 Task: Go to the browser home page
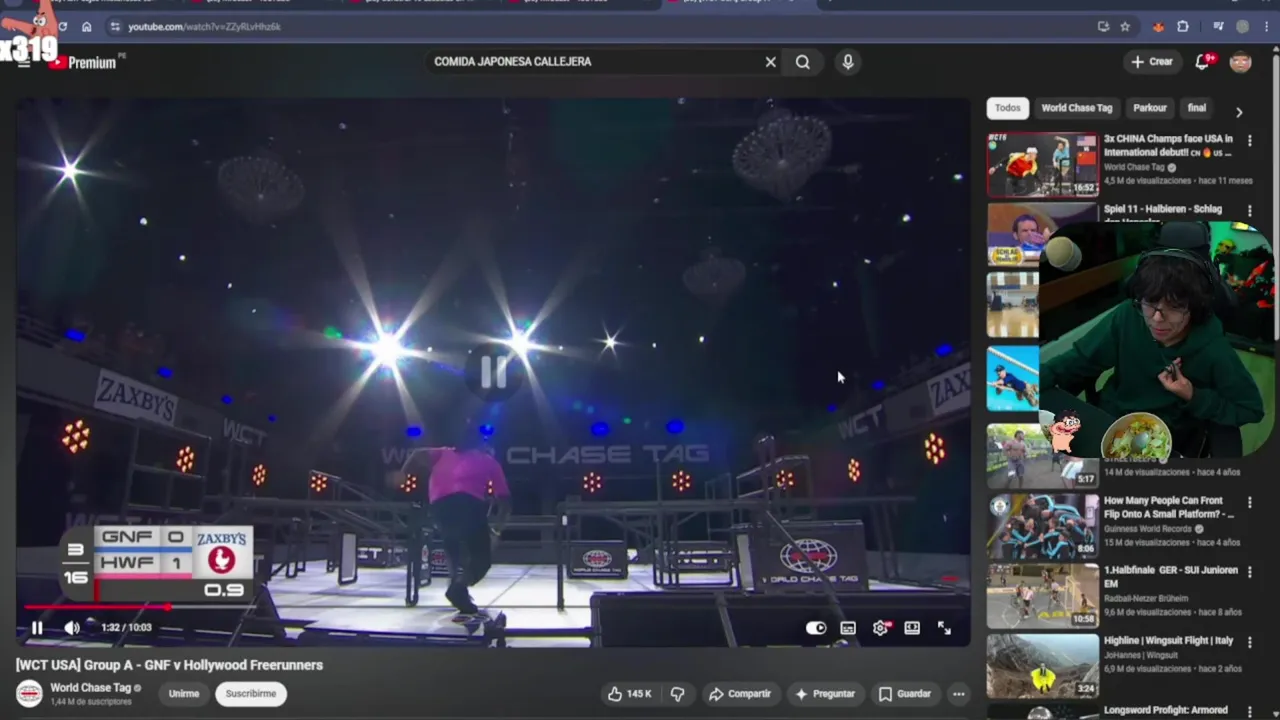point(87,27)
